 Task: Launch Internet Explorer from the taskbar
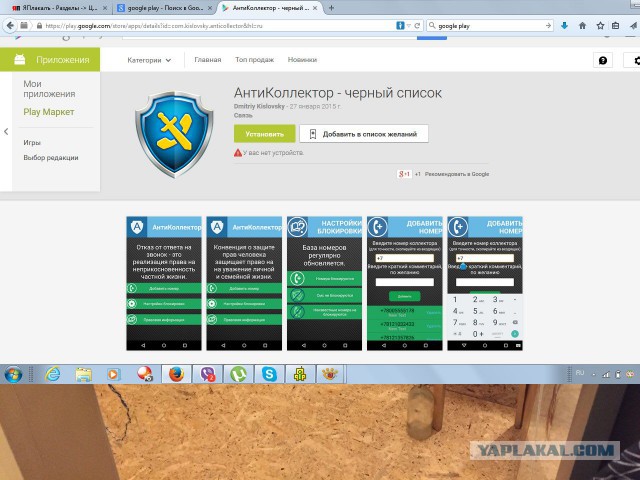[53, 374]
